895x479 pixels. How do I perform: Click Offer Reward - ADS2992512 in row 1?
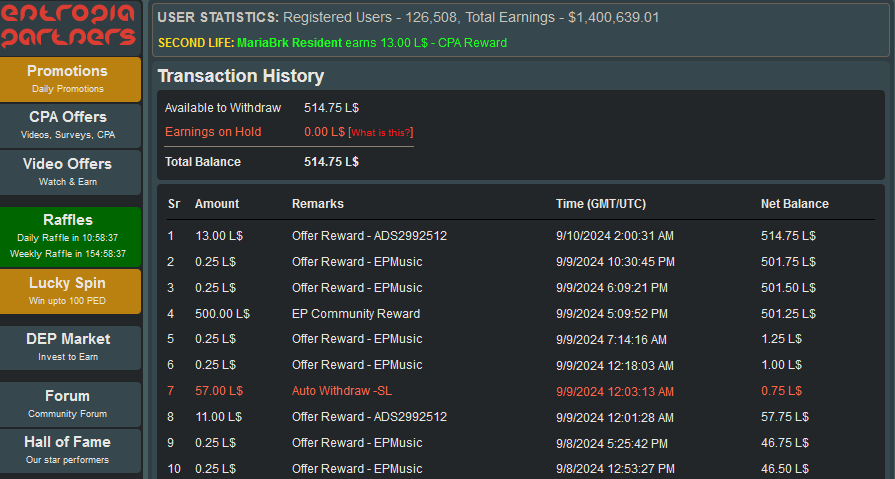pyautogui.click(x=369, y=236)
